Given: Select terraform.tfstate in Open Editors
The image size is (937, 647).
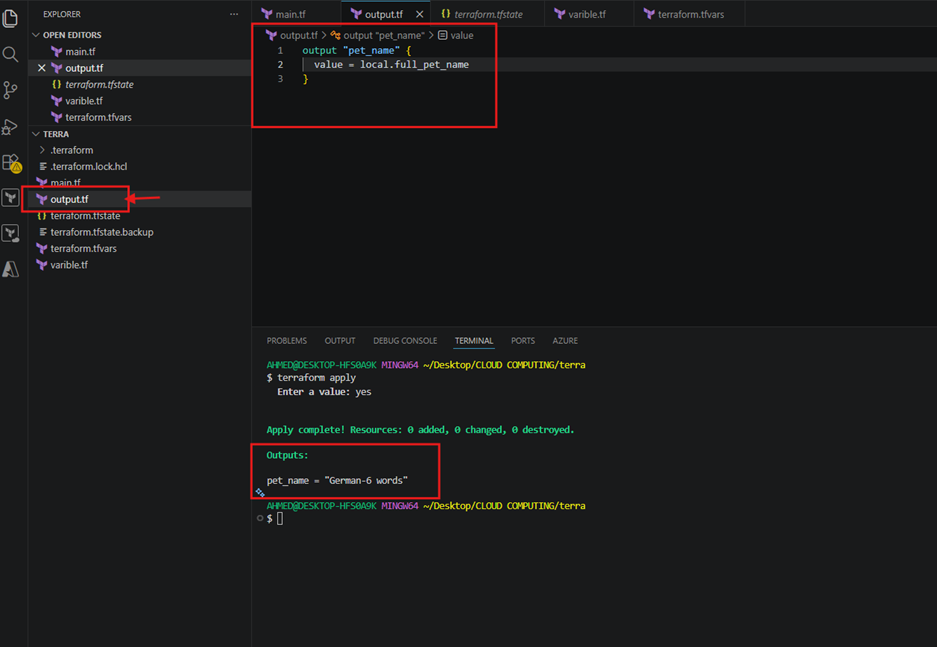Looking at the screenshot, I should tap(140, 85).
